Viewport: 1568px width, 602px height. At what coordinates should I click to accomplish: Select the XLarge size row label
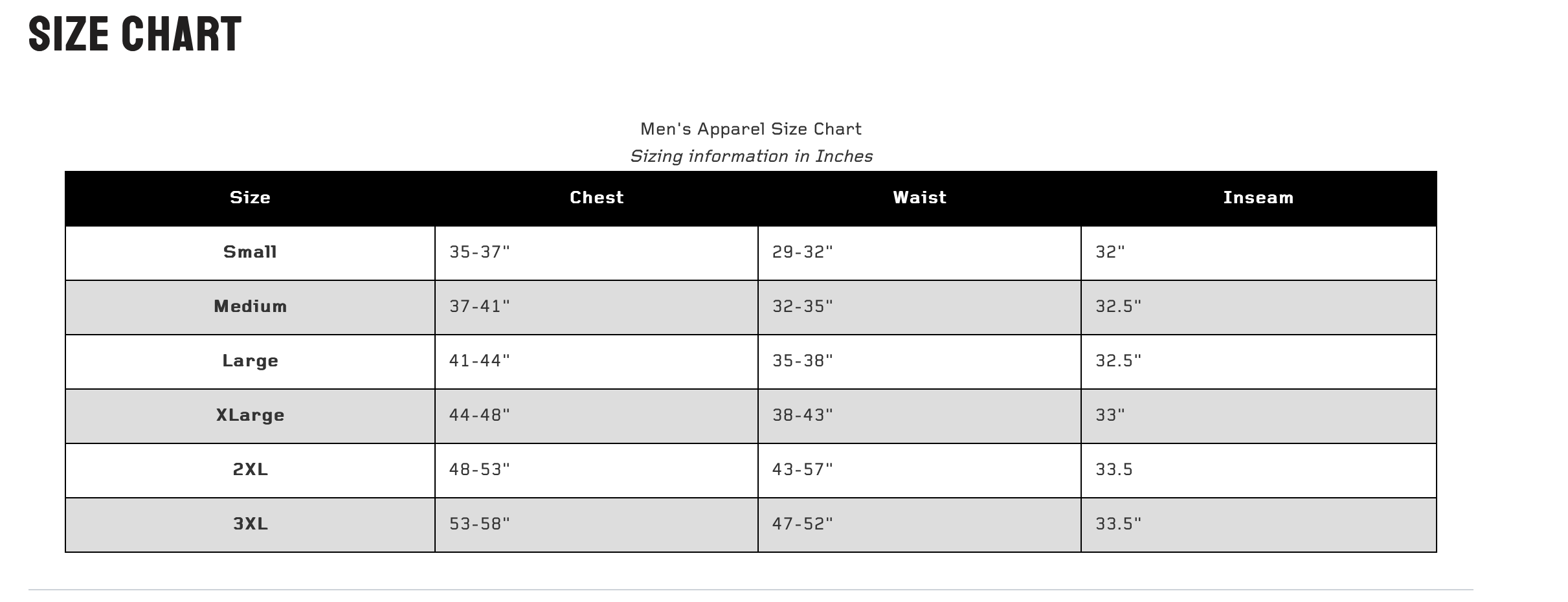[250, 415]
